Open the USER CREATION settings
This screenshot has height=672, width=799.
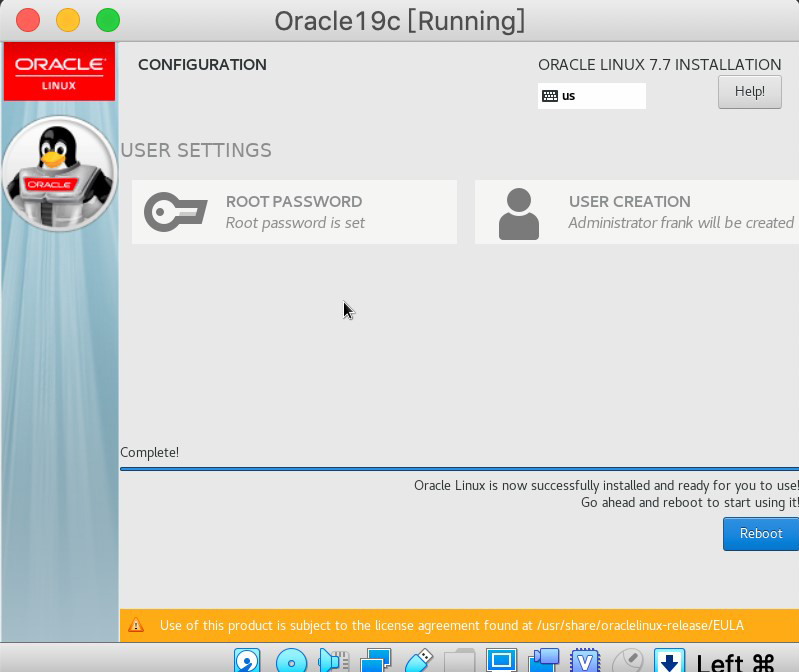[x=637, y=212]
